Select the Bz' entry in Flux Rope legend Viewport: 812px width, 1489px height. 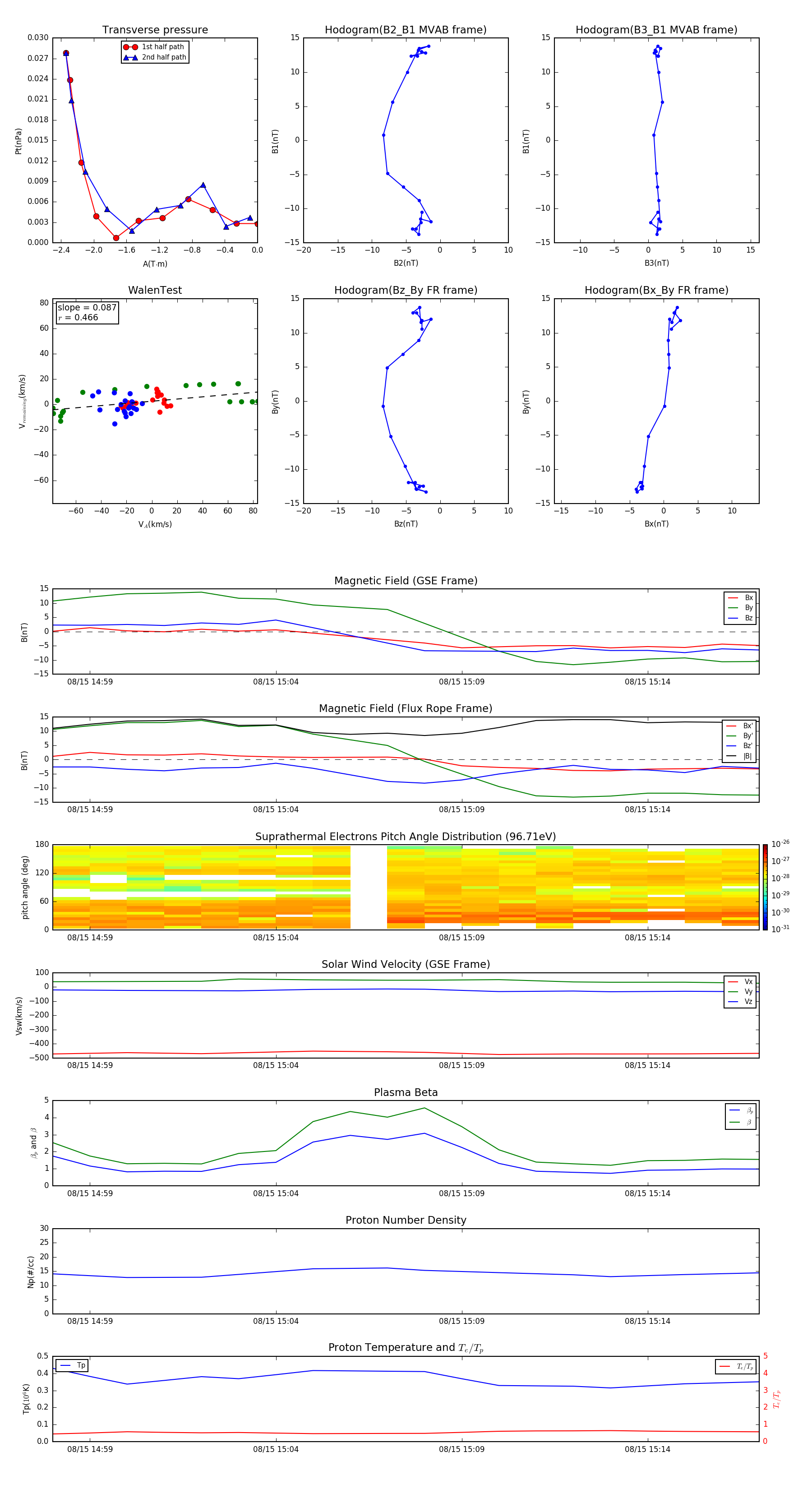[x=740, y=746]
